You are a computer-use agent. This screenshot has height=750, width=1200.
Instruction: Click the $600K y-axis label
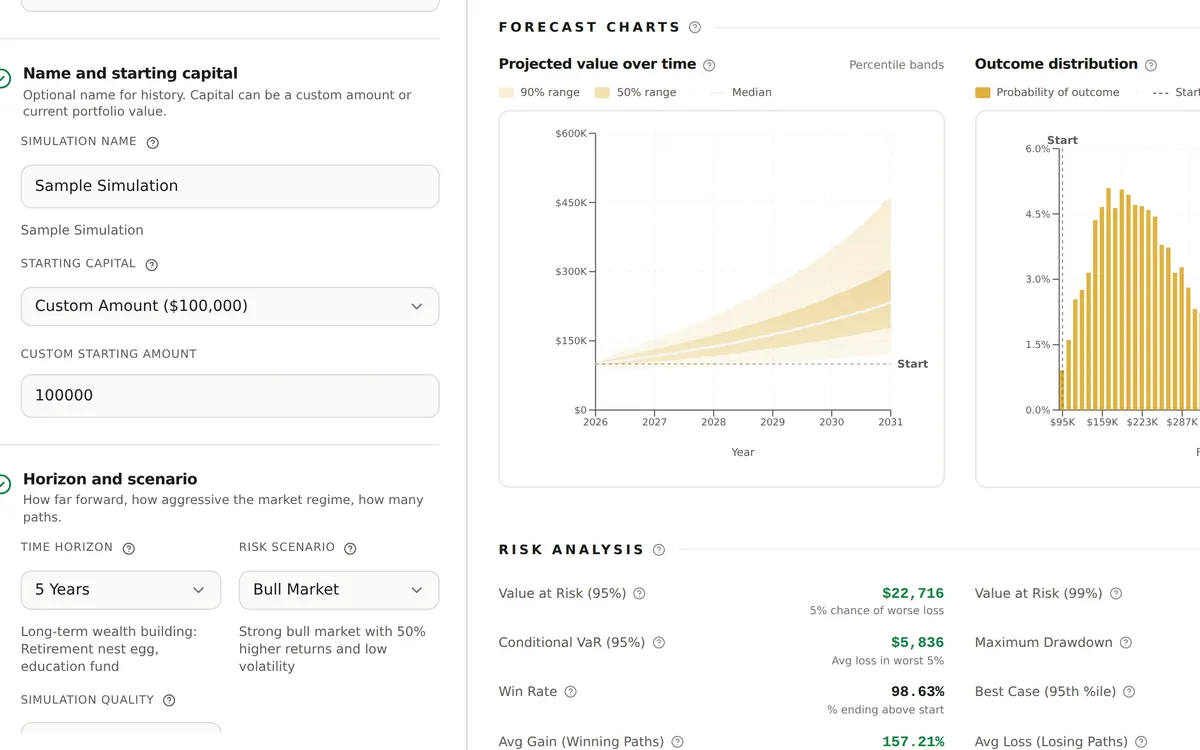point(571,133)
